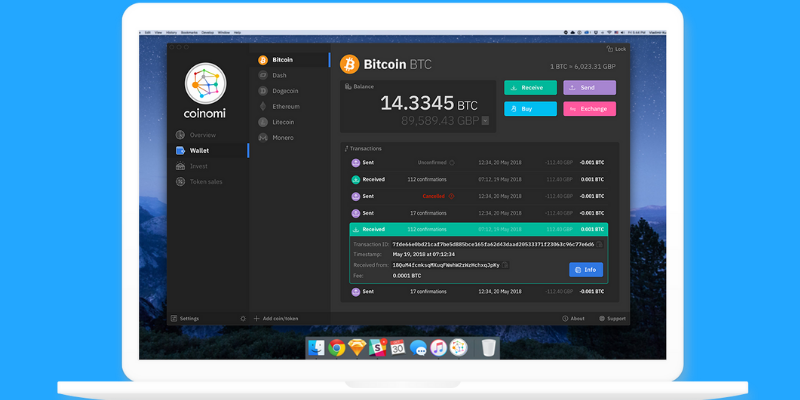Click the red Cancelled warning icon
This screenshot has width=800, height=400.
pyautogui.click(x=451, y=196)
